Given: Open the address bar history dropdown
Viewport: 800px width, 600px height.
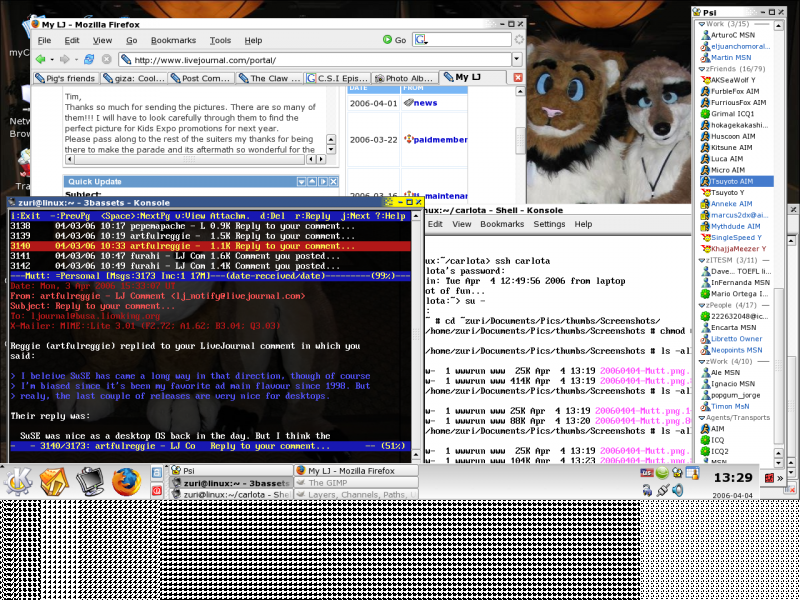Looking at the screenshot, I should [517, 58].
